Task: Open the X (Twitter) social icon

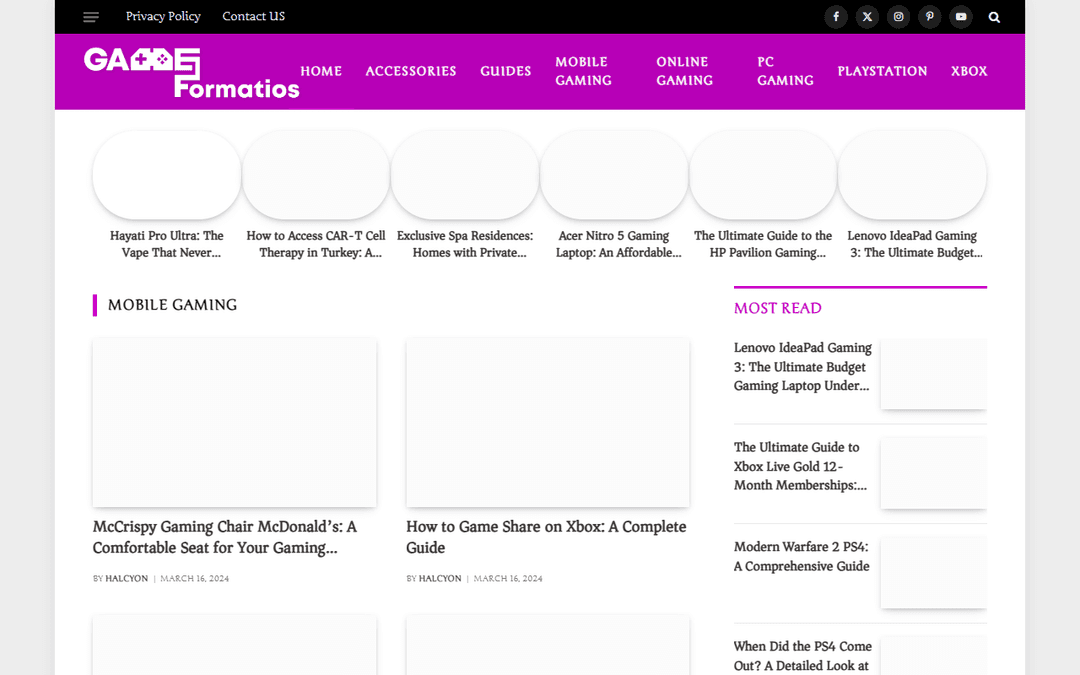Action: pos(867,17)
